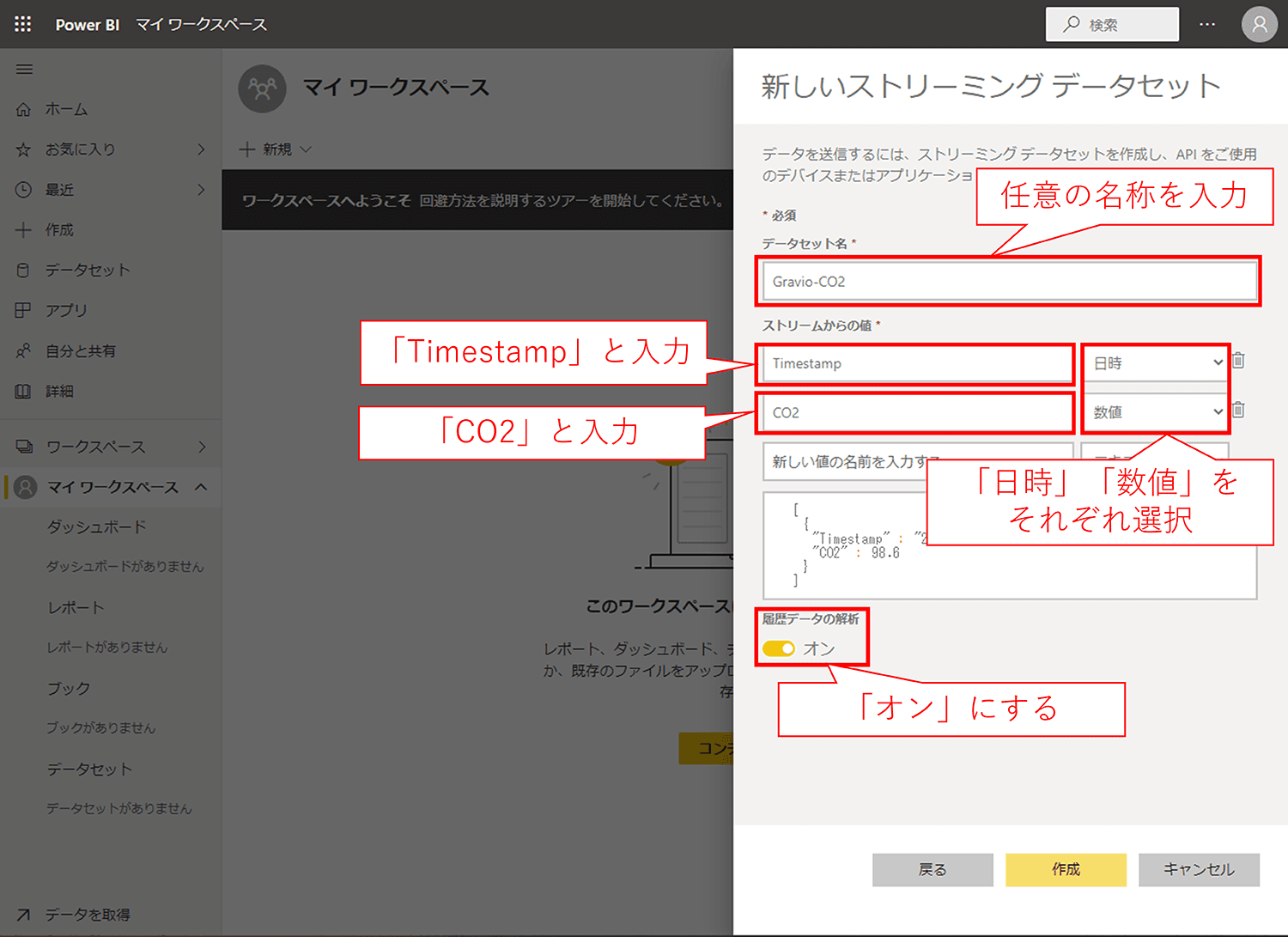Select ダッシュボード under My Workspace
Image resolution: width=1288 pixels, height=937 pixels.
[96, 526]
